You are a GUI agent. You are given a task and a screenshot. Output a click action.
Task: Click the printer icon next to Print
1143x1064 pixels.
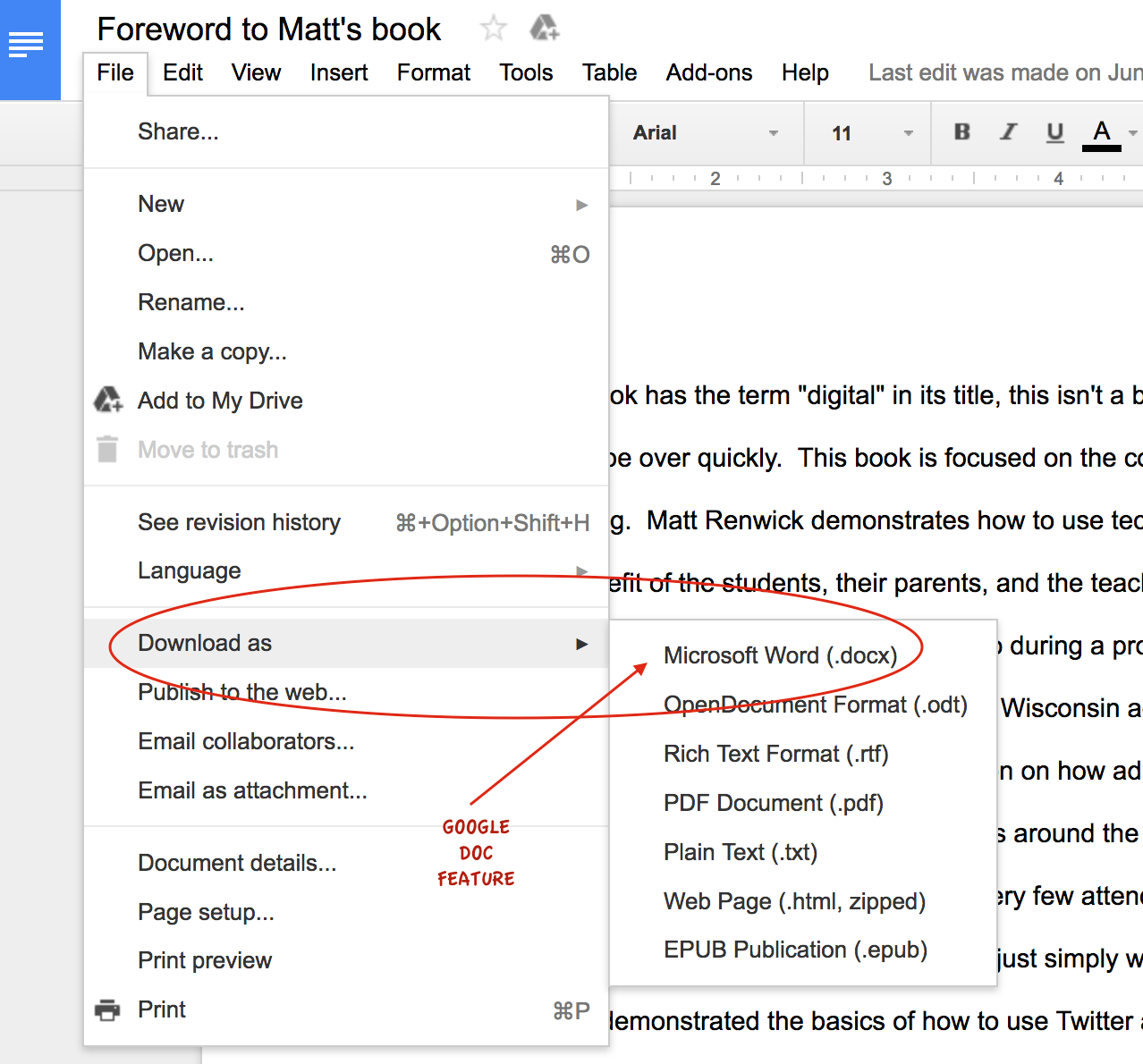pyautogui.click(x=107, y=1009)
